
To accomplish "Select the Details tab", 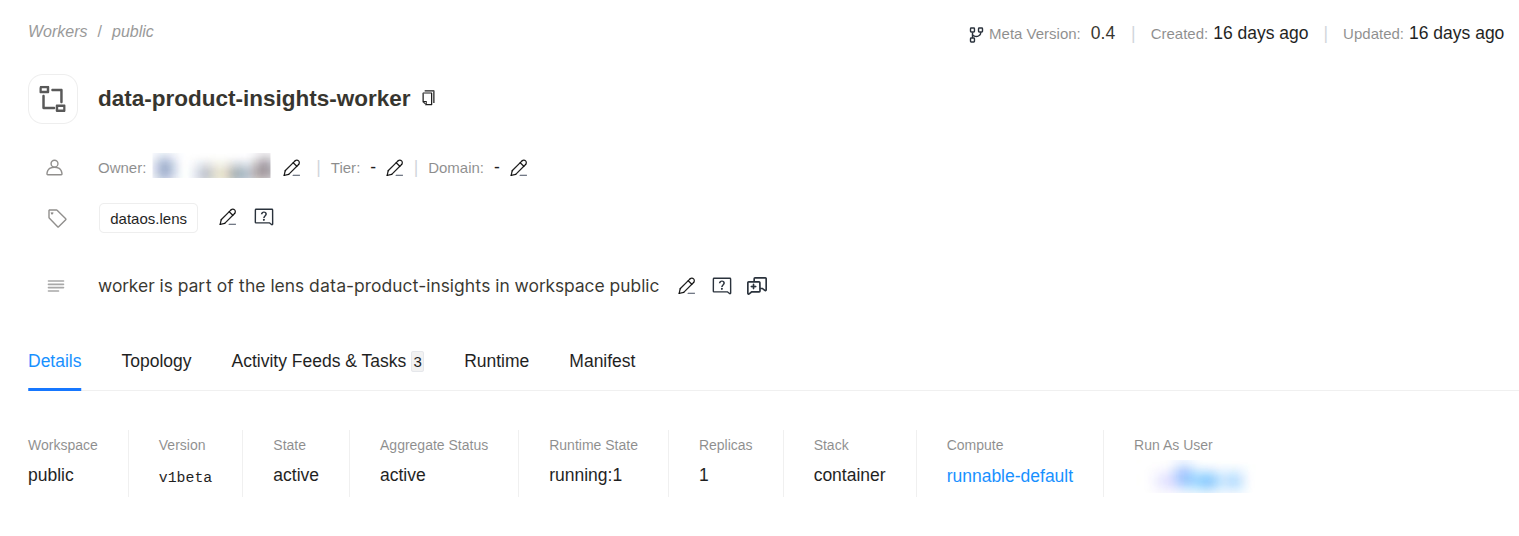I will click(55, 361).
